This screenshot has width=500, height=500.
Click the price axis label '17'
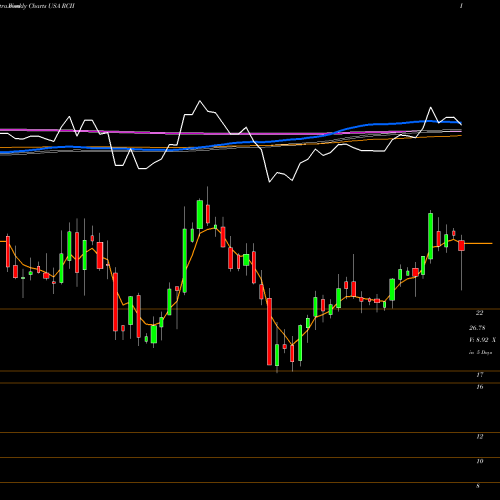point(480,375)
